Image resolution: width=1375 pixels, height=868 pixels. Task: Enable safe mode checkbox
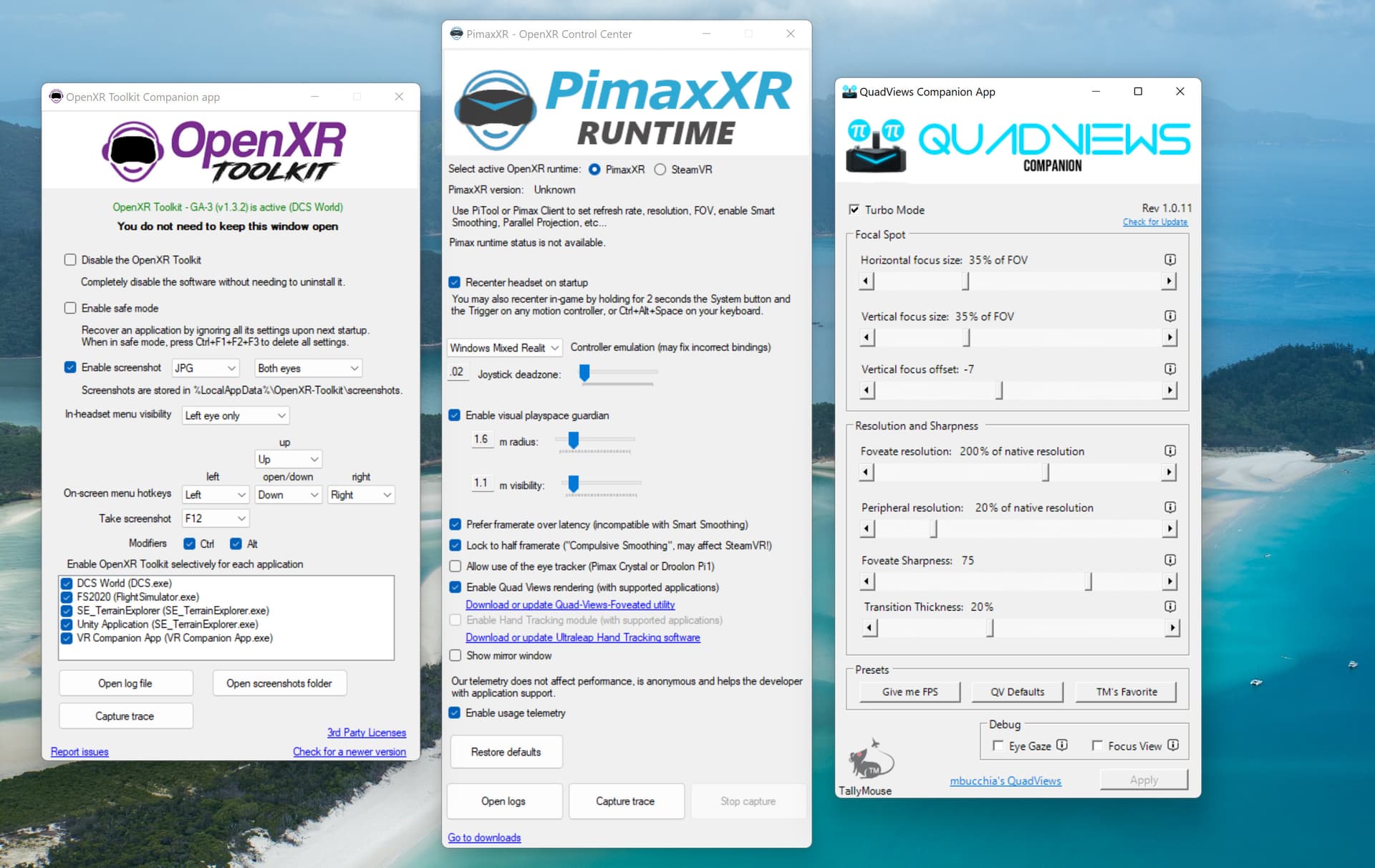click(70, 308)
